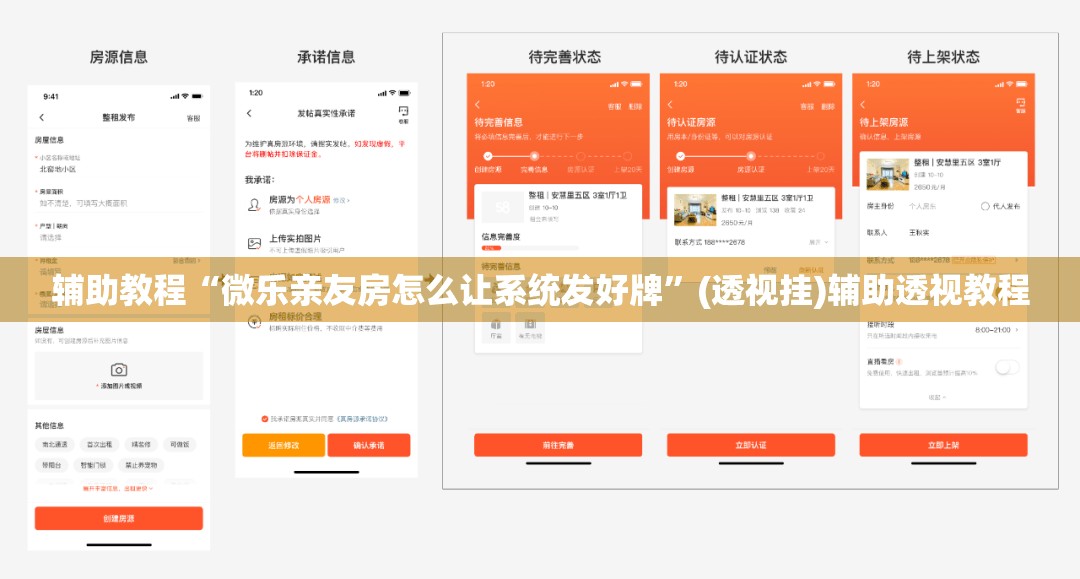Image resolution: width=1080 pixels, height=579 pixels.
Task: Expand 展开 beside 联系方式 on 待认证 card
Action: click(x=818, y=242)
